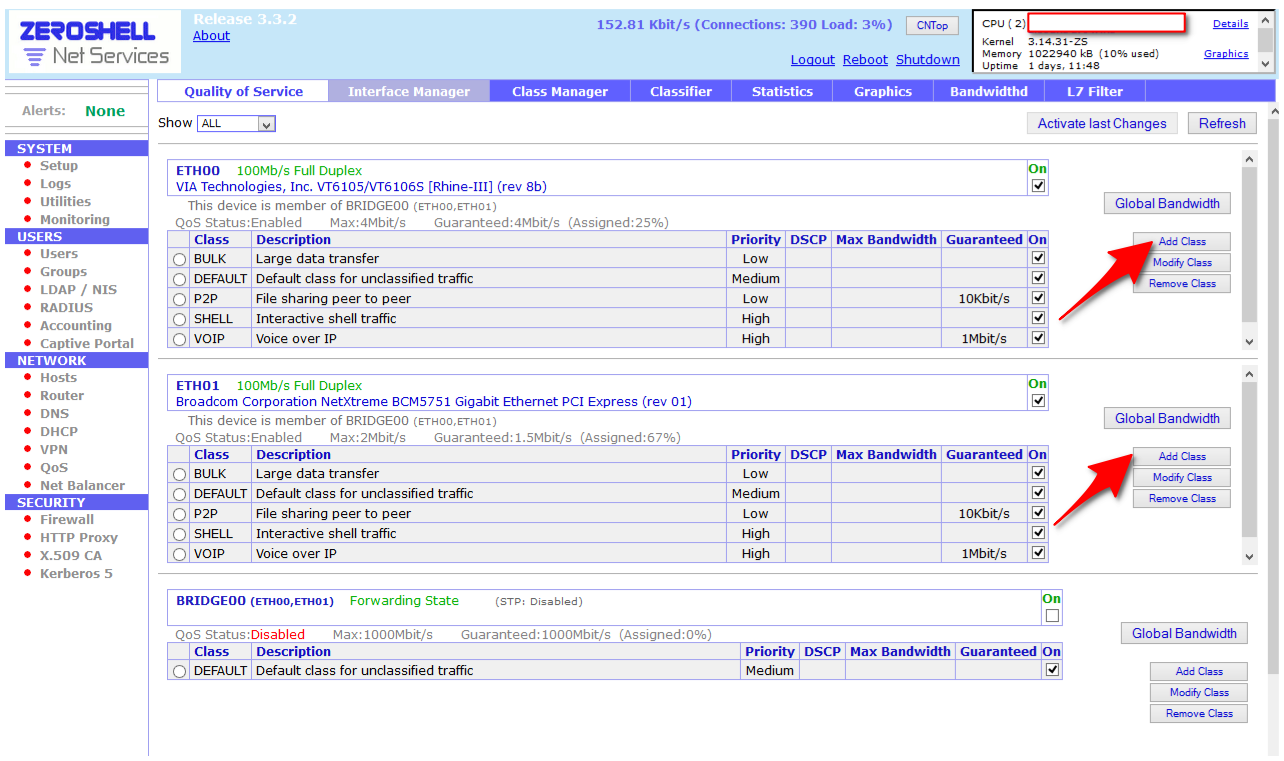Select the ETH00 P2P class radio button

179,299
